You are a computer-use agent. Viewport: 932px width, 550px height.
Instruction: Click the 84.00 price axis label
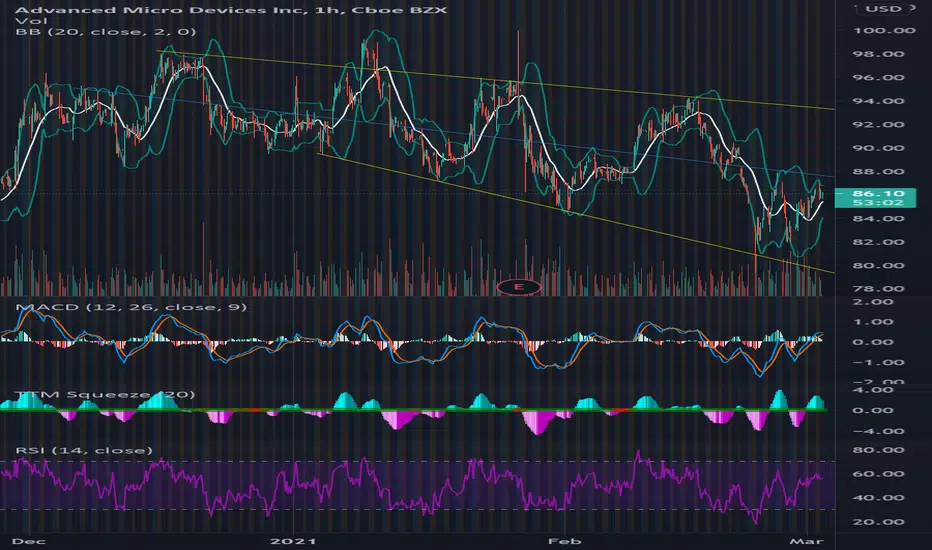(x=879, y=218)
